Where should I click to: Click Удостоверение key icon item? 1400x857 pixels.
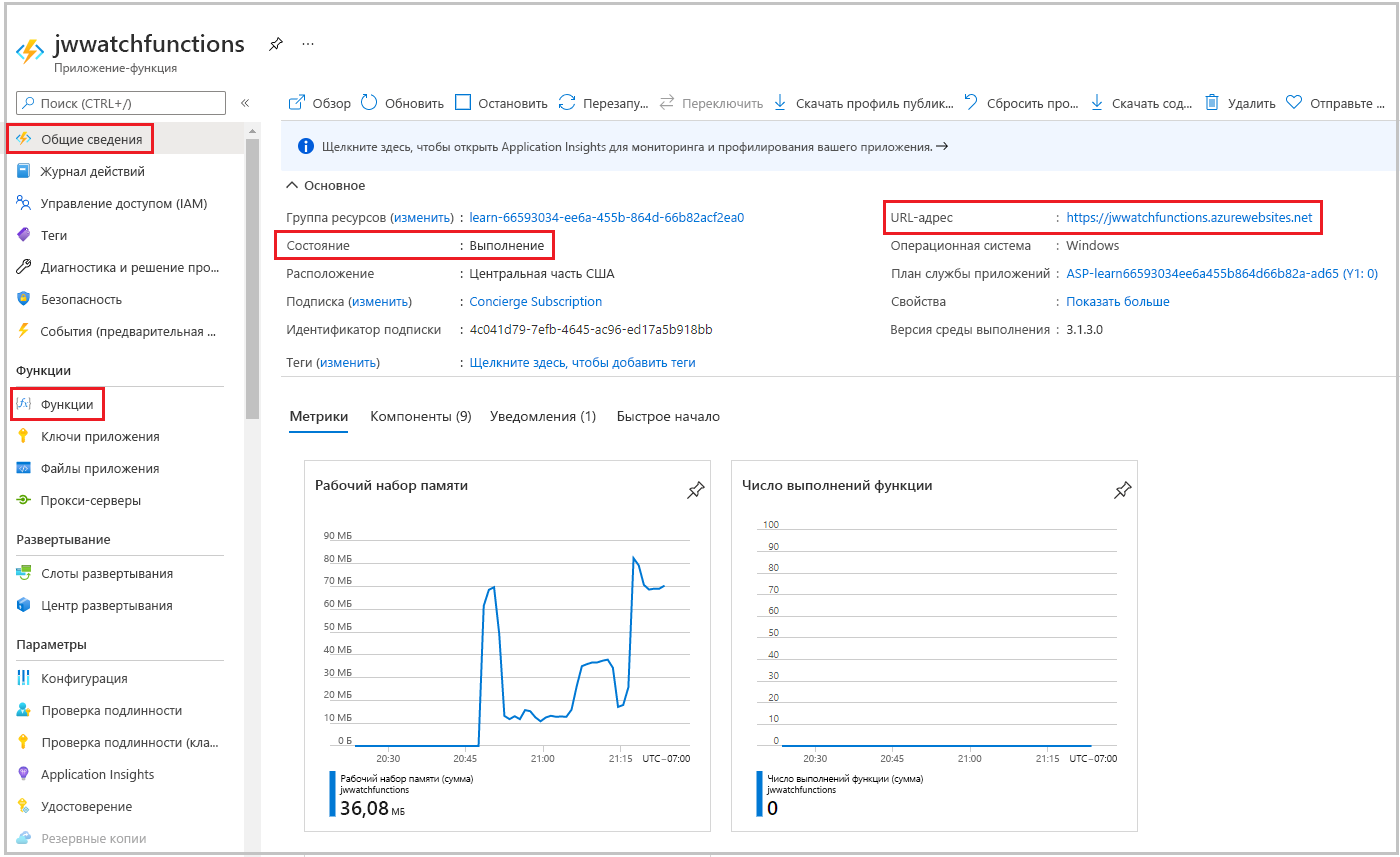(24, 806)
